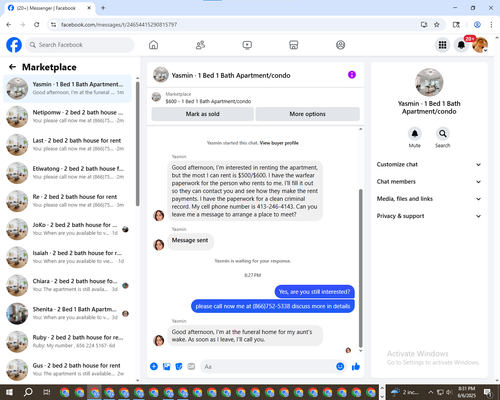Image resolution: width=500 pixels, height=400 pixels.
Task: Click Mark as sold button
Action: pyautogui.click(x=202, y=114)
